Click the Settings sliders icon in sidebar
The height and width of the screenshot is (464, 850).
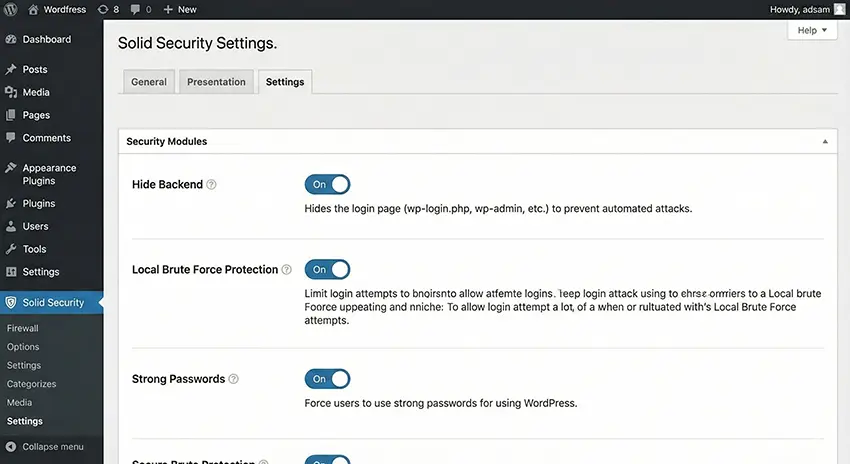11,272
